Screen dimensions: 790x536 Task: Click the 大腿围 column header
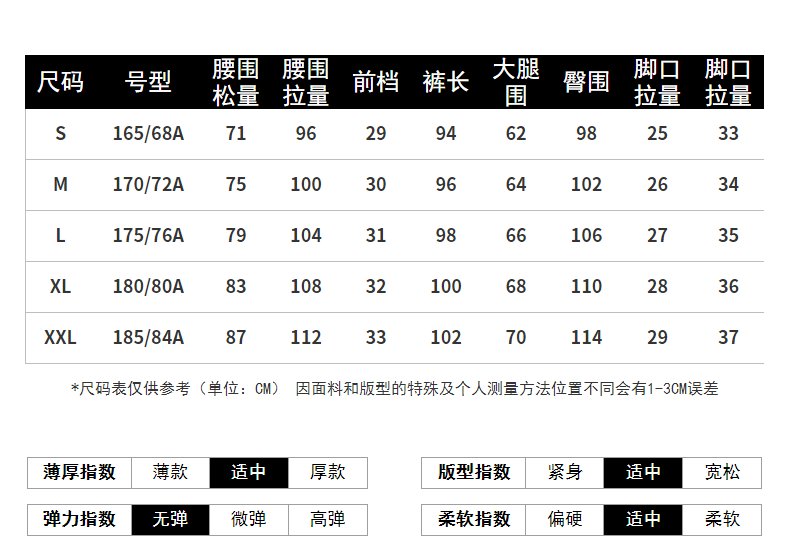(x=516, y=82)
